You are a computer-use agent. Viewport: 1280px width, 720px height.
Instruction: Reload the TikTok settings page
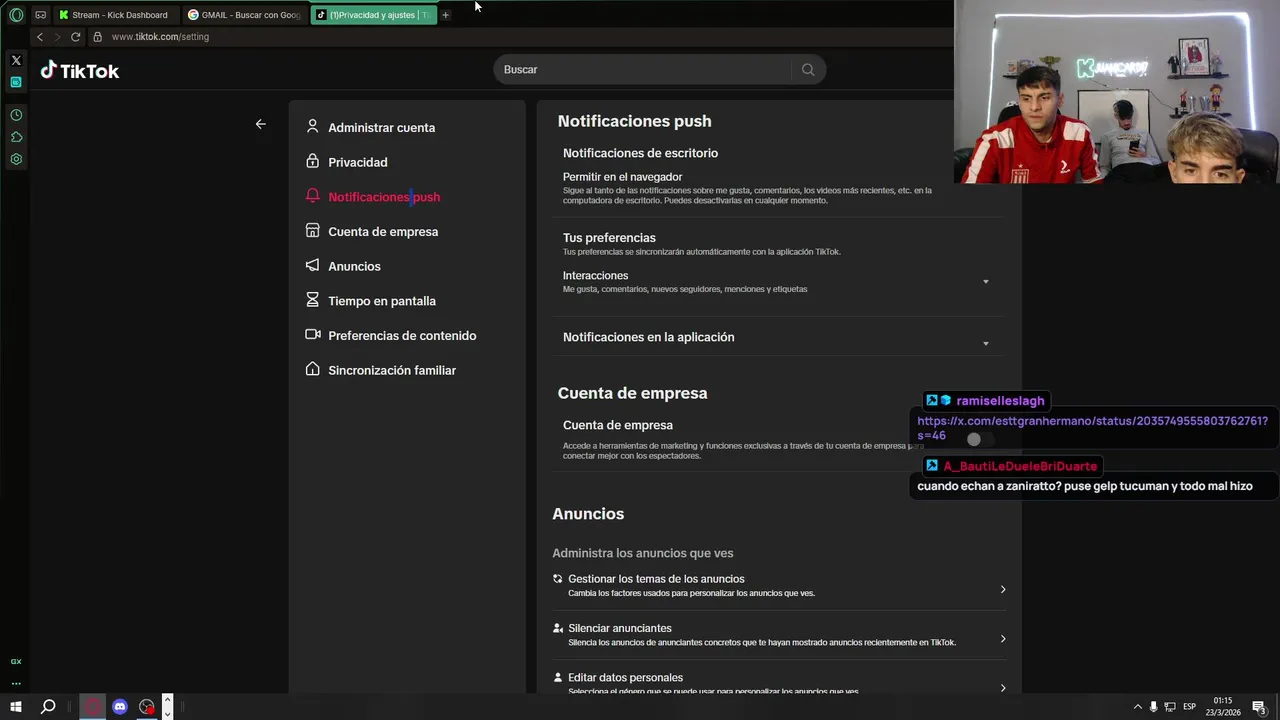(75, 37)
